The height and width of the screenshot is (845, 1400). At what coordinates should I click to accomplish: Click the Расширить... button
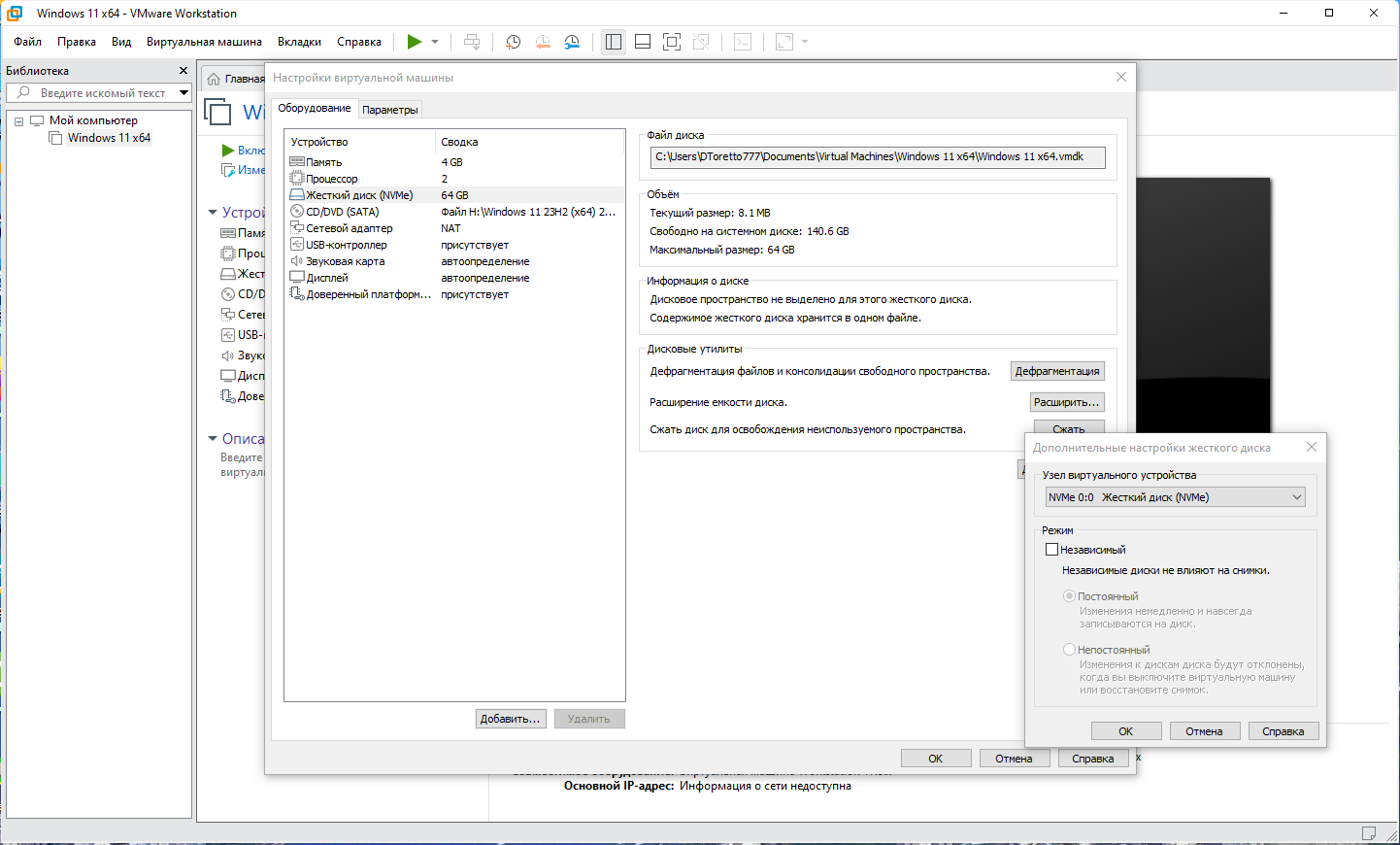click(x=1067, y=402)
